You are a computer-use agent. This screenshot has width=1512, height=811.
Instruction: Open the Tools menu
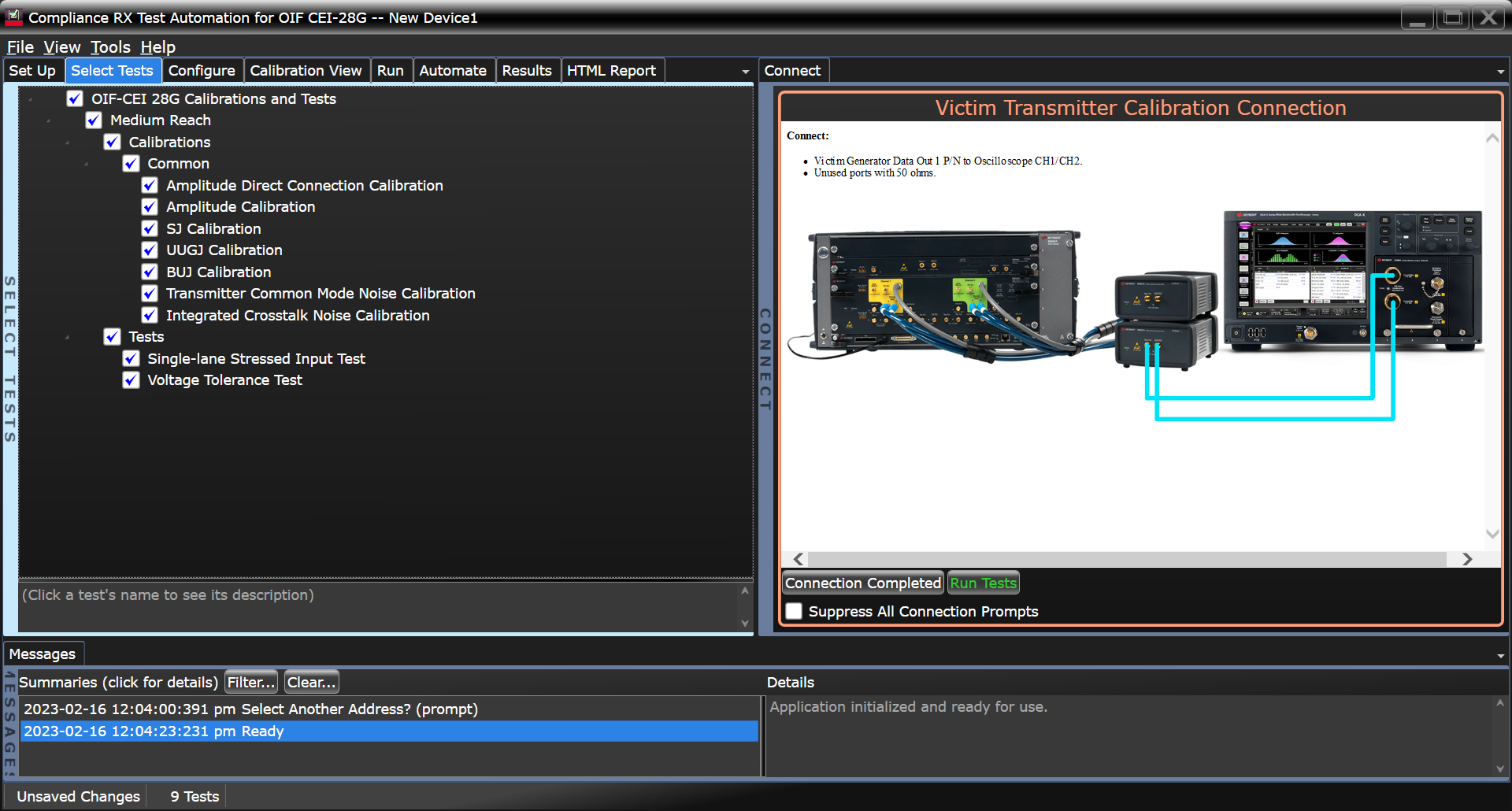[110, 47]
